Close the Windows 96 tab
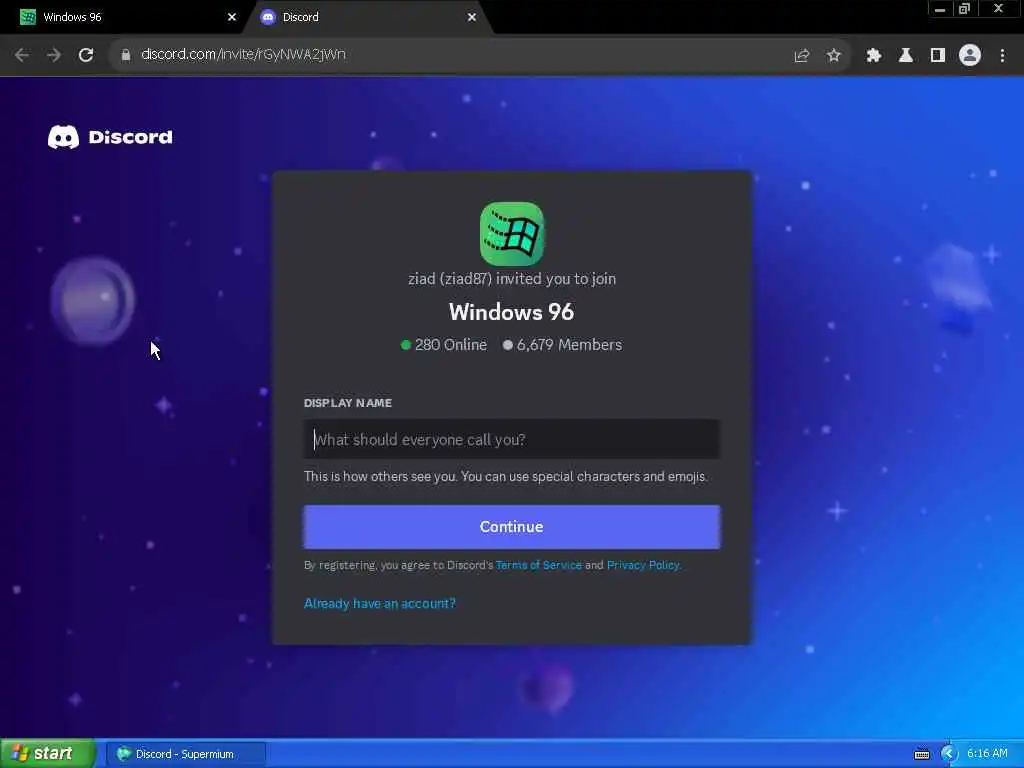 click(231, 18)
